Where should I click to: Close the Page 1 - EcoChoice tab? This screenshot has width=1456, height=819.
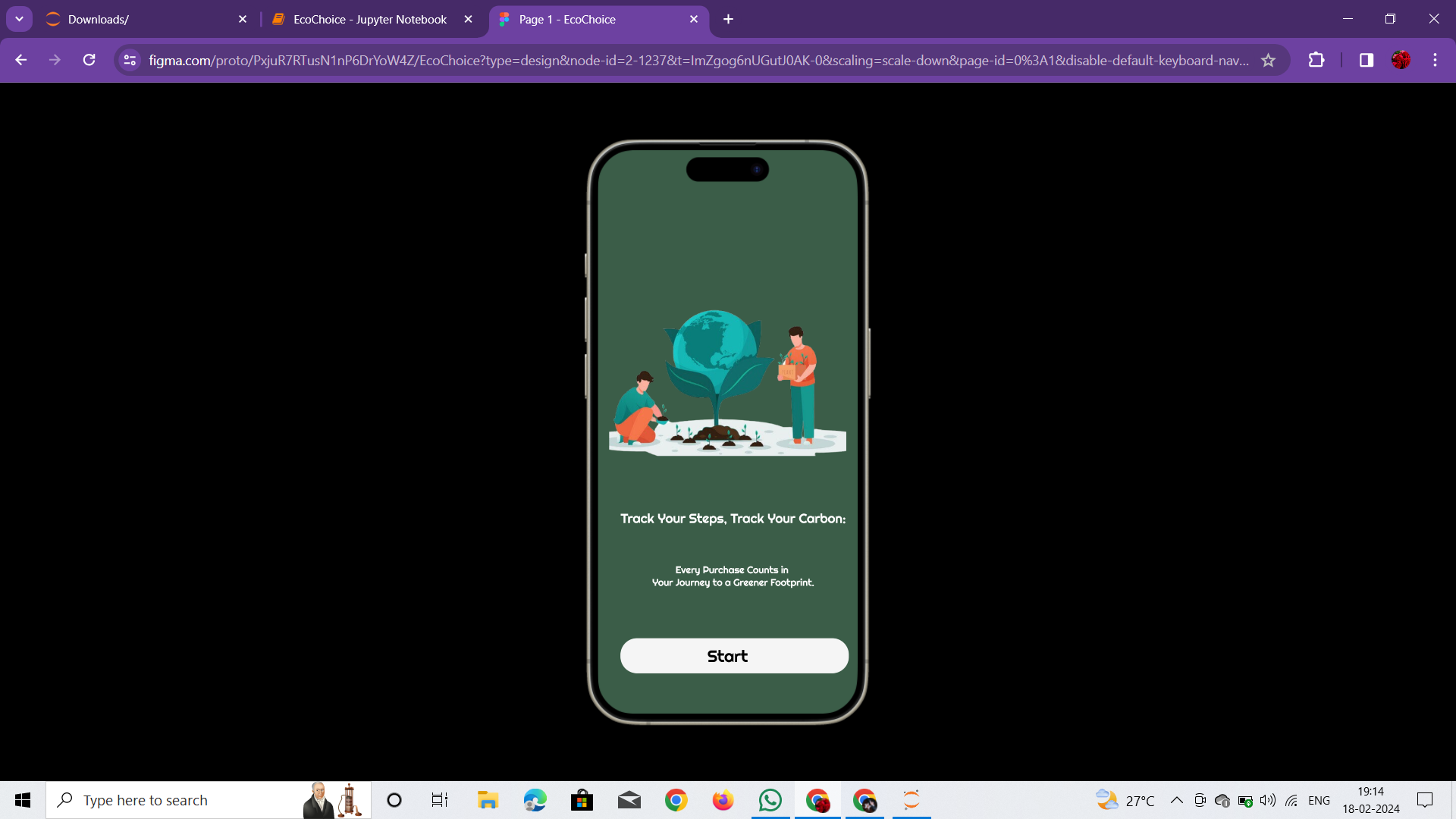(x=693, y=19)
